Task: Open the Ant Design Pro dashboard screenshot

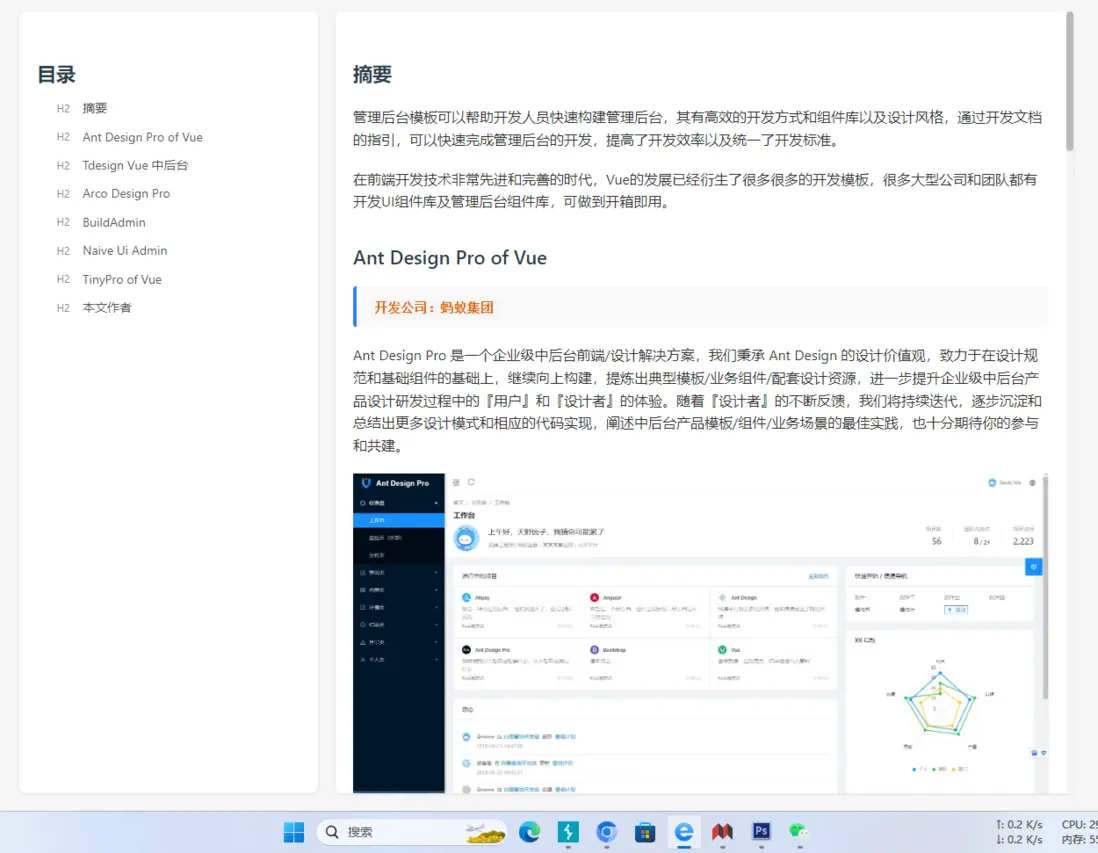Action: pos(700,633)
